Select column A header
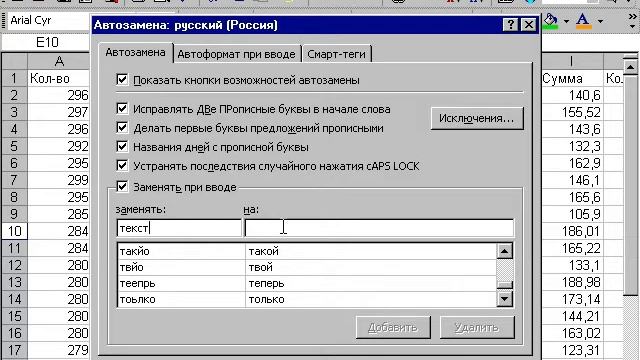The height and width of the screenshot is (360, 640). pyautogui.click(x=59, y=61)
